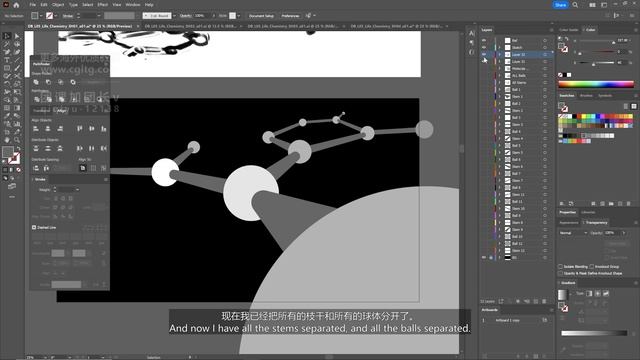Viewport: 640px width, 360px height.
Task: Select the Pen tool
Action: point(7,52)
